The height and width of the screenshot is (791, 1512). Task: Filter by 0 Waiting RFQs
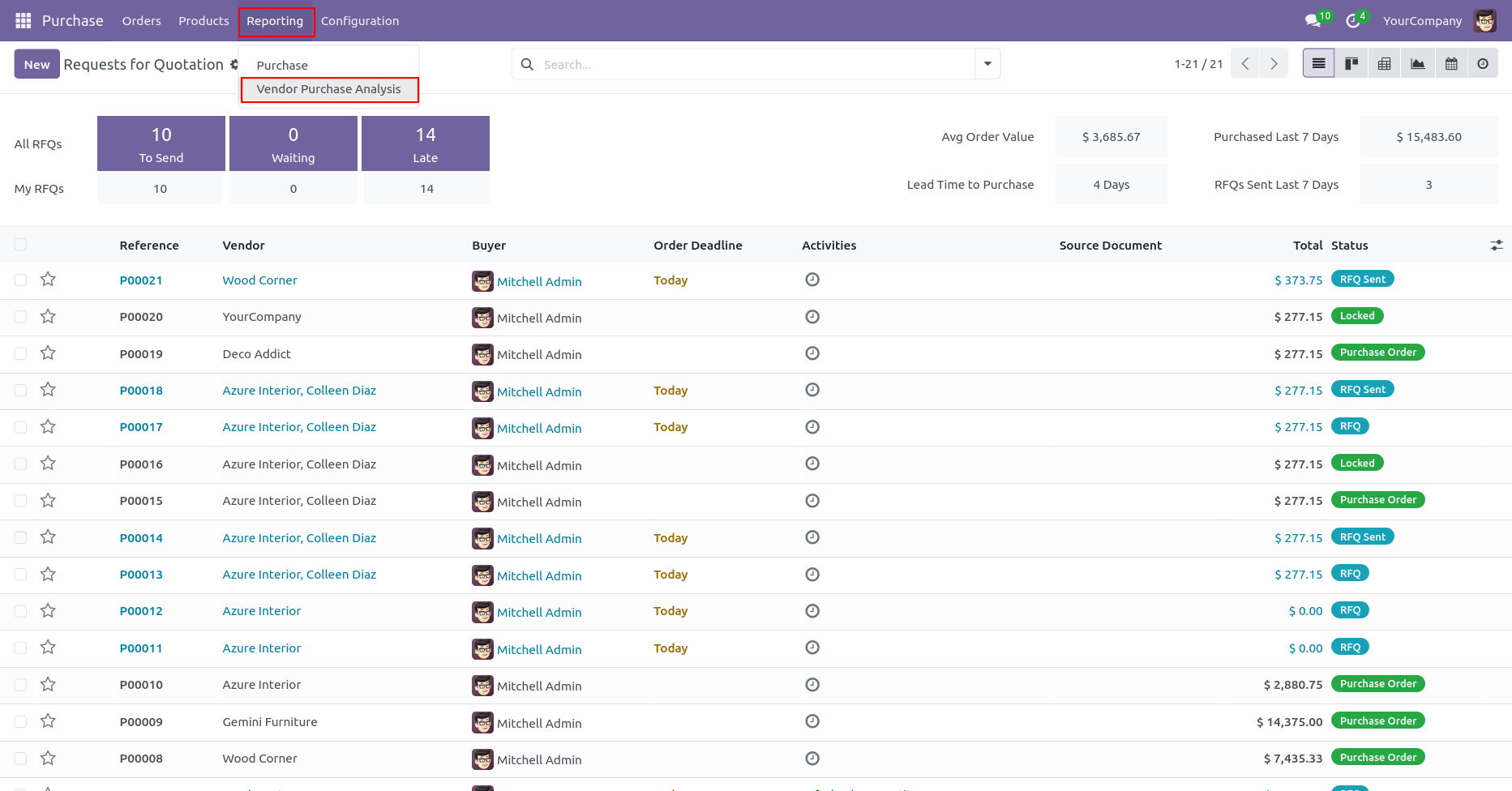coord(293,143)
